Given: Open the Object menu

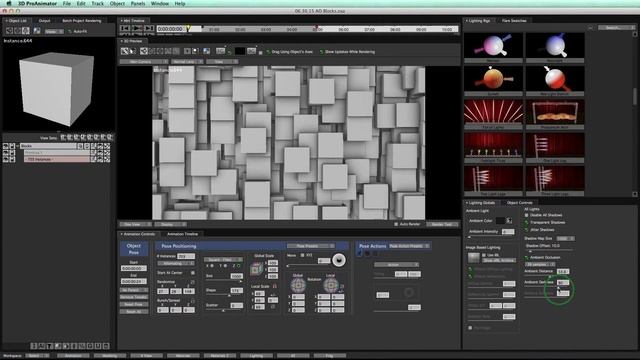Looking at the screenshot, I should coord(117,3).
